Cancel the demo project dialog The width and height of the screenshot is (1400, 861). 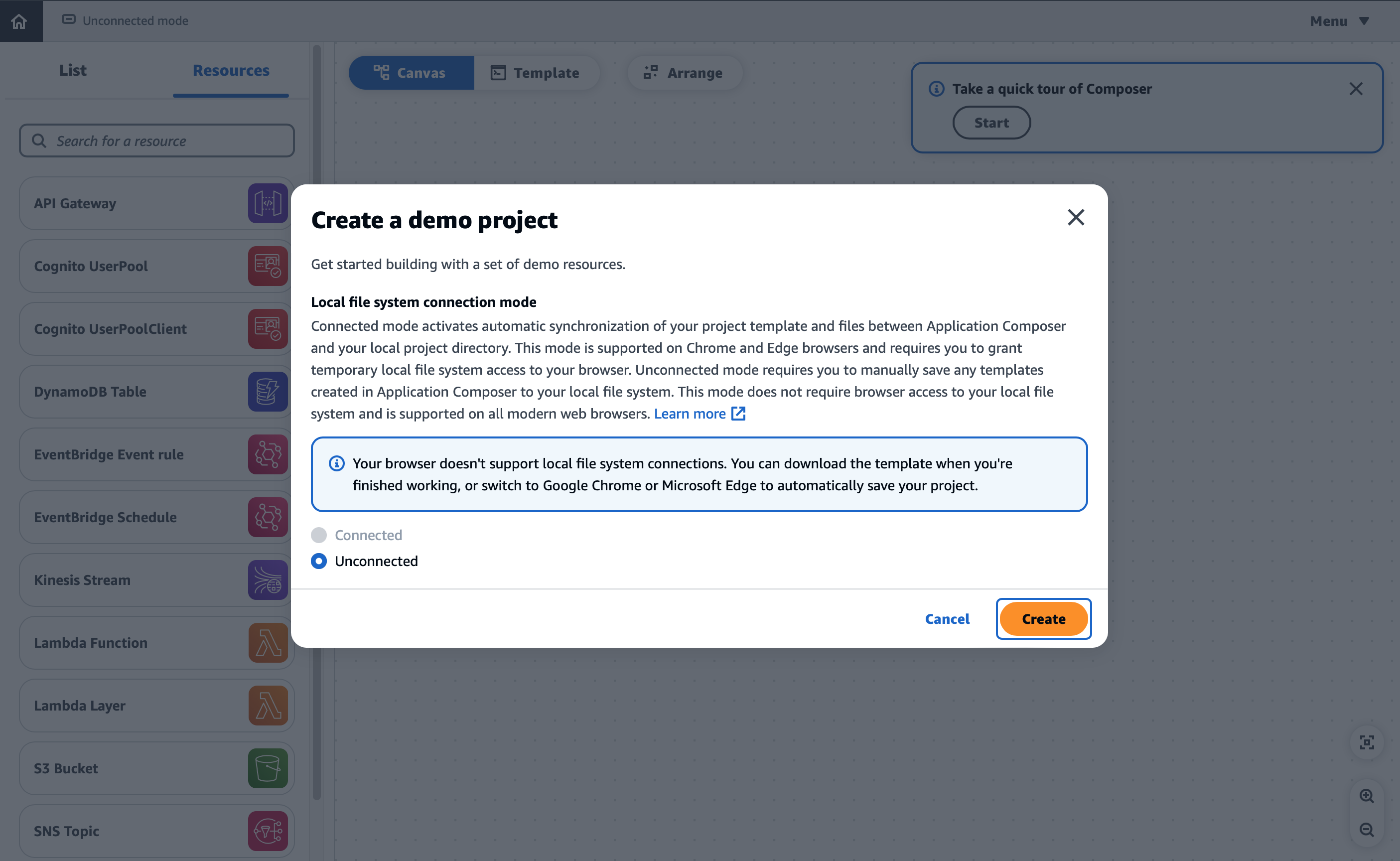947,618
